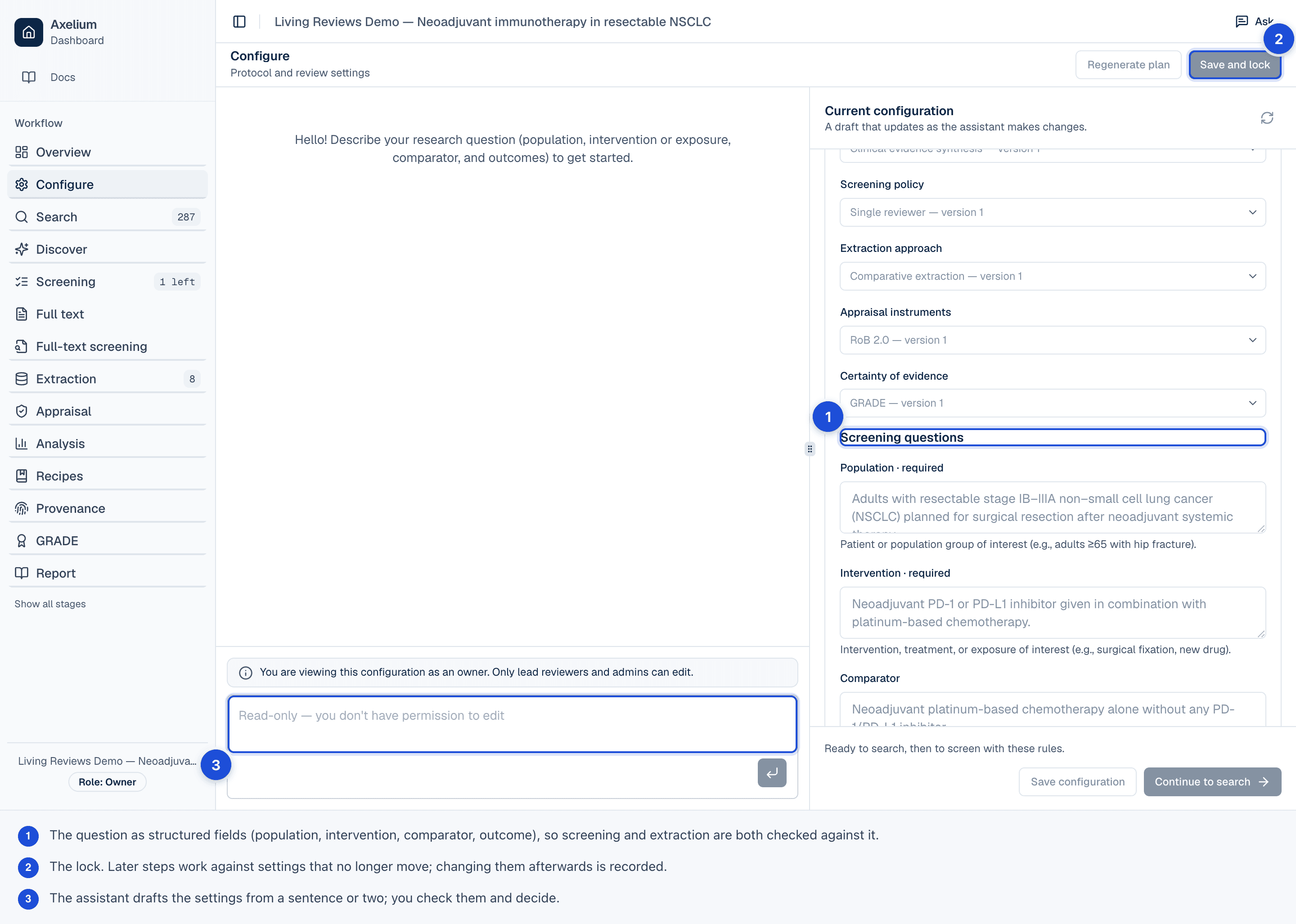Click into the Comparator text field
The width and height of the screenshot is (1296, 924).
point(1053,709)
